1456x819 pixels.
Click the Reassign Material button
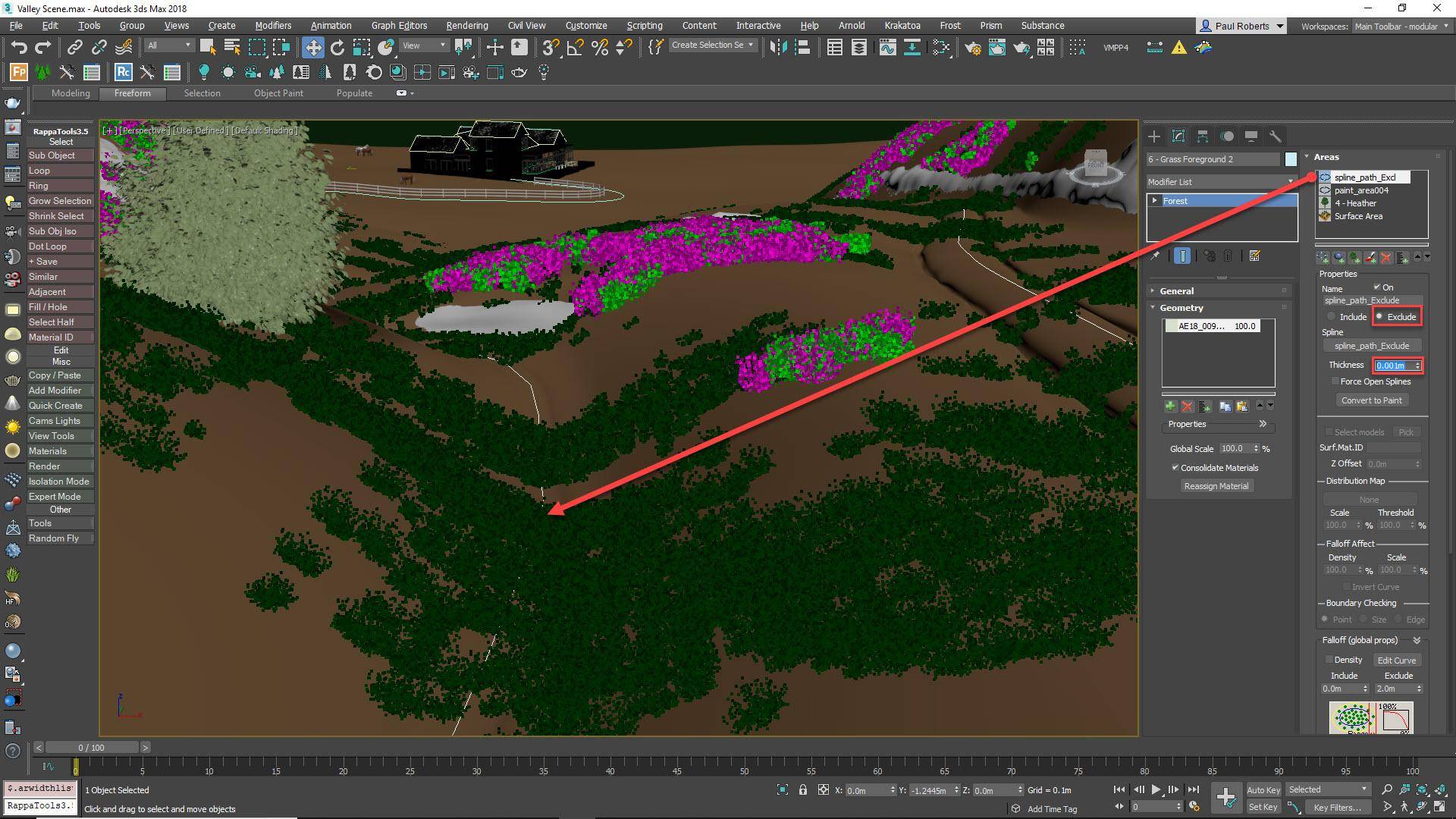pyautogui.click(x=1216, y=485)
